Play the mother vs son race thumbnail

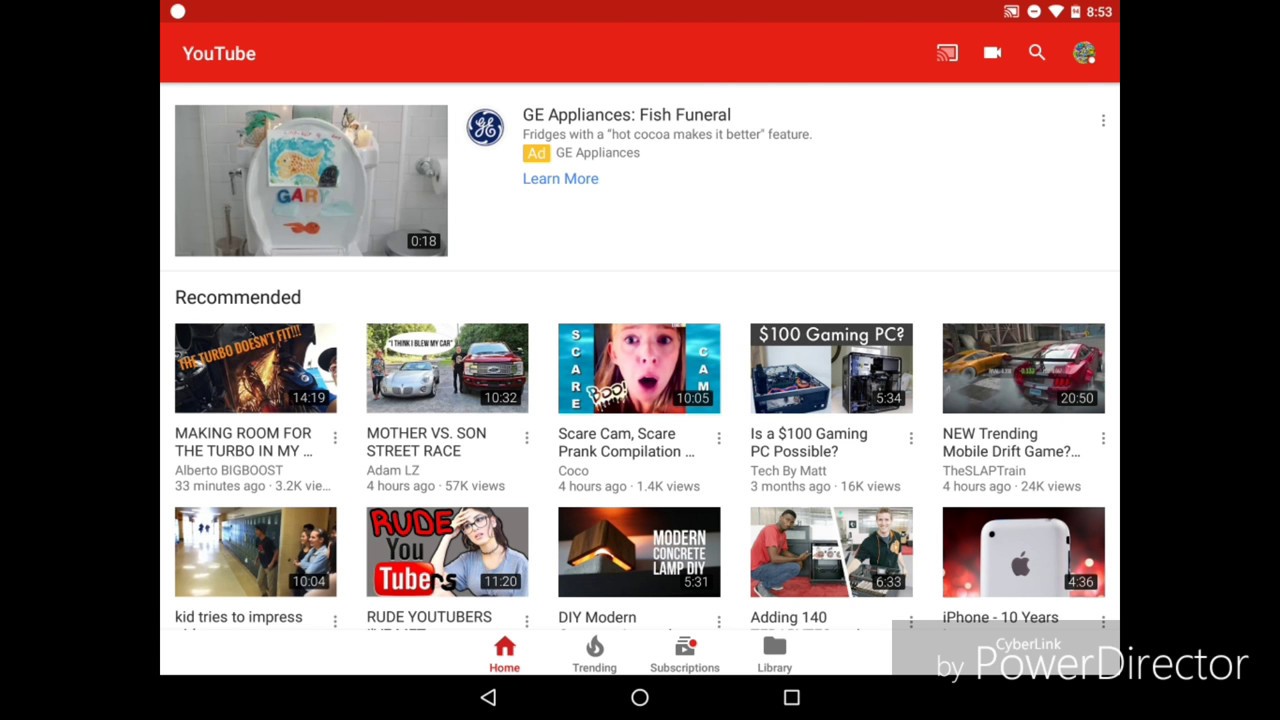tap(447, 368)
